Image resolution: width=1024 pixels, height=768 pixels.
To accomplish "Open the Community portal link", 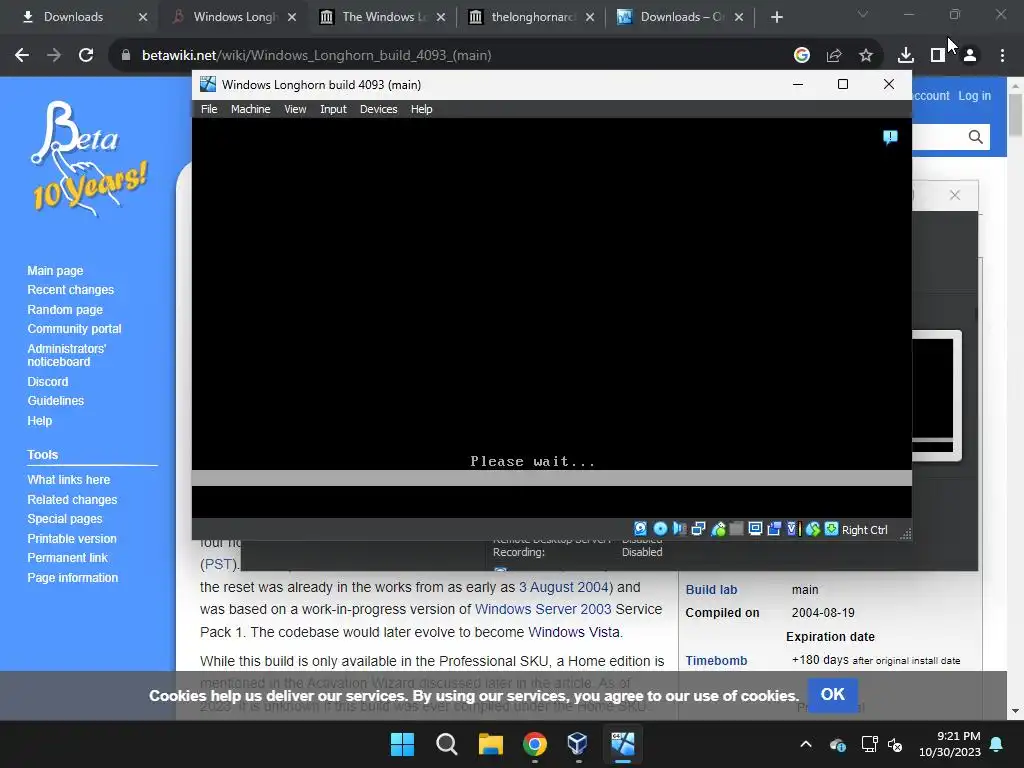I will [74, 329].
